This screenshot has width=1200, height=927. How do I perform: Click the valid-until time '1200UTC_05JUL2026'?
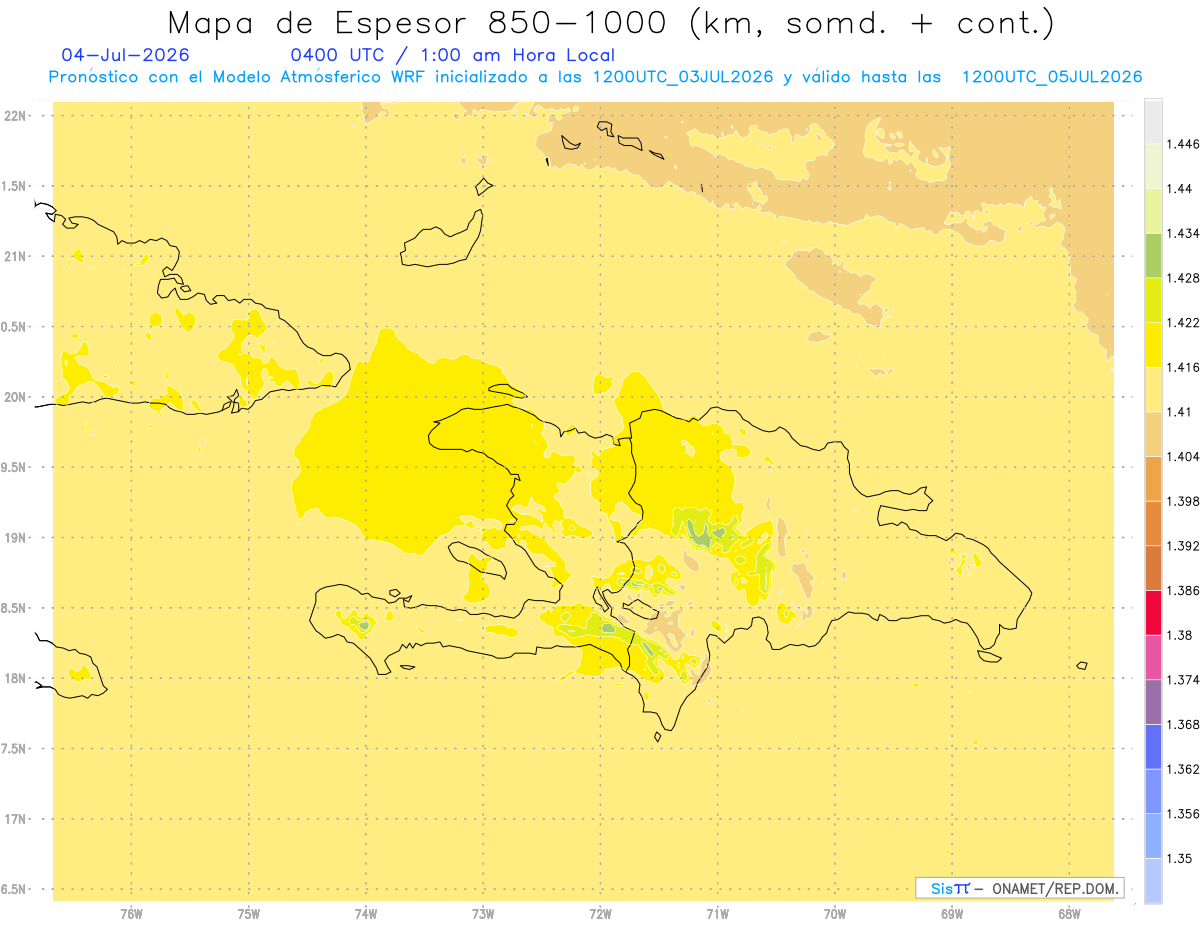click(x=1052, y=77)
